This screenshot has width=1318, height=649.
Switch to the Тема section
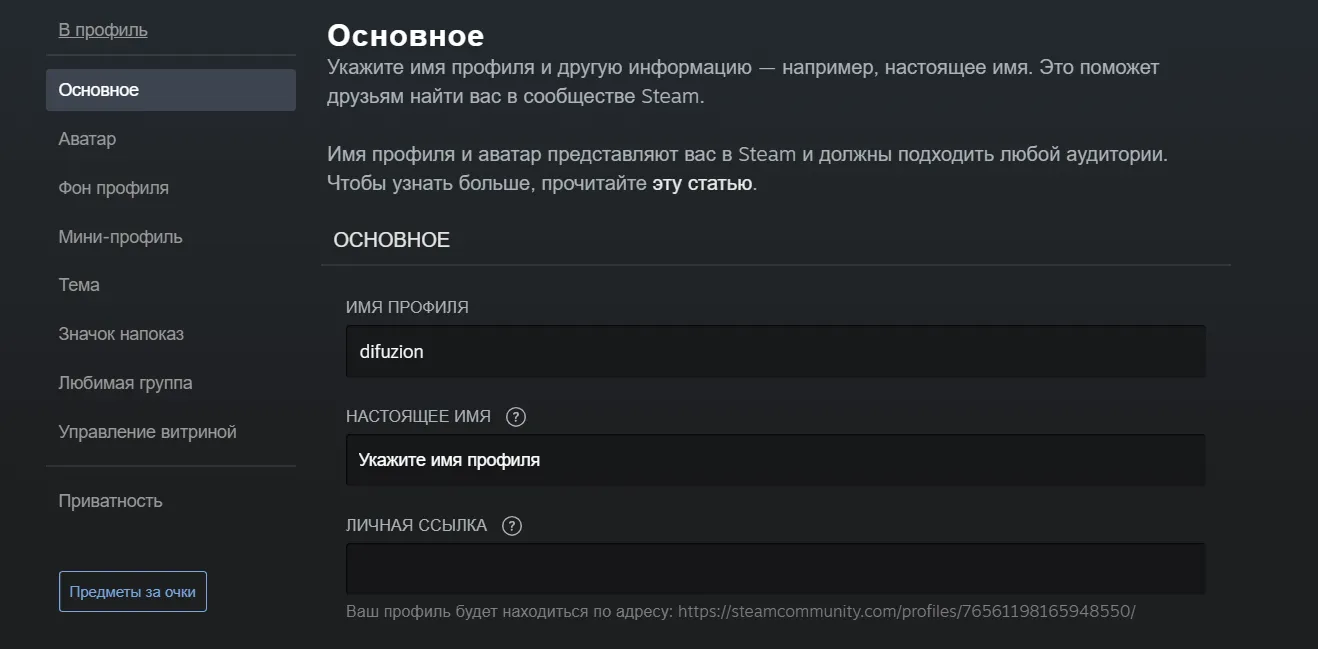(79, 284)
